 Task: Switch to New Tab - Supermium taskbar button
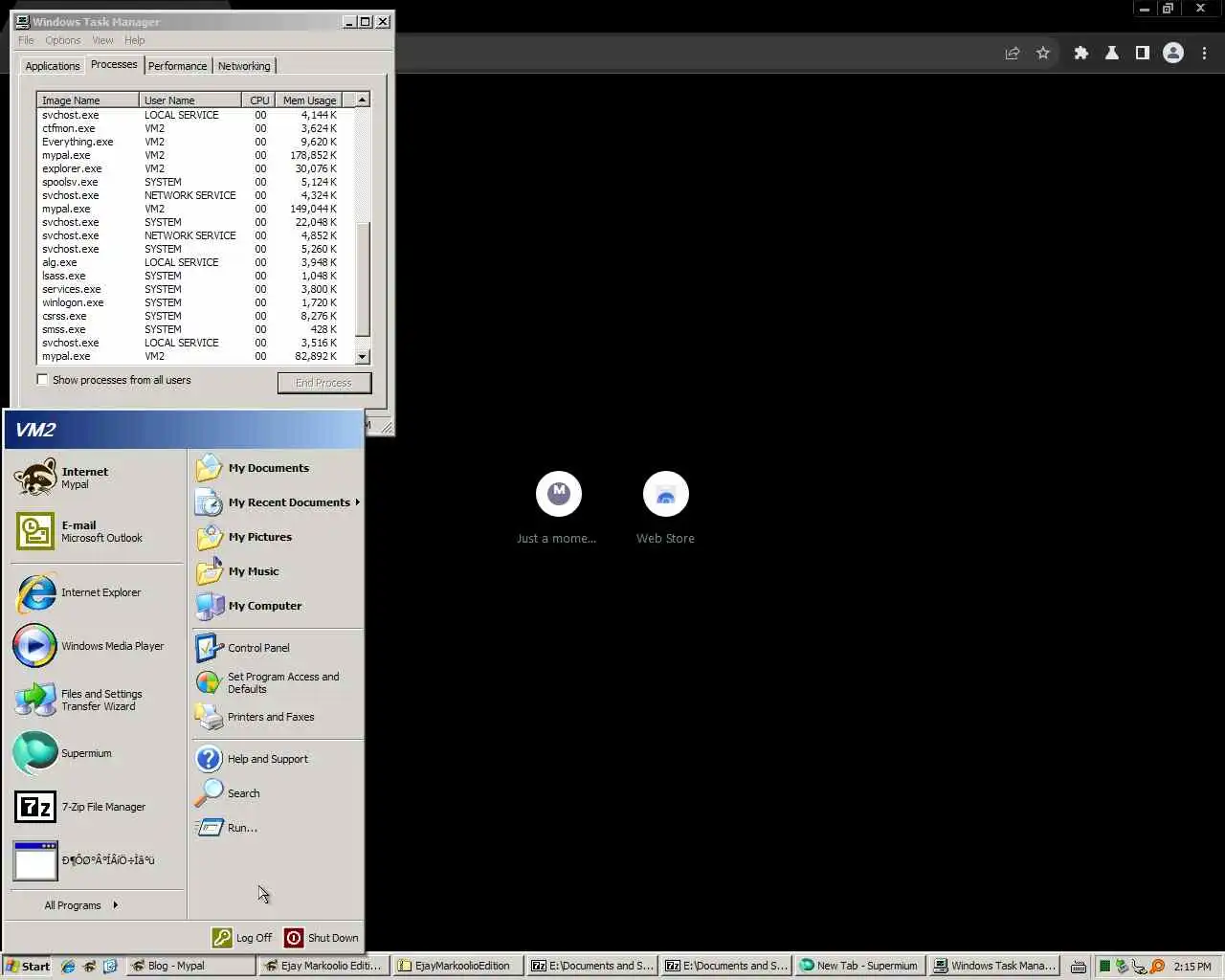click(x=859, y=967)
